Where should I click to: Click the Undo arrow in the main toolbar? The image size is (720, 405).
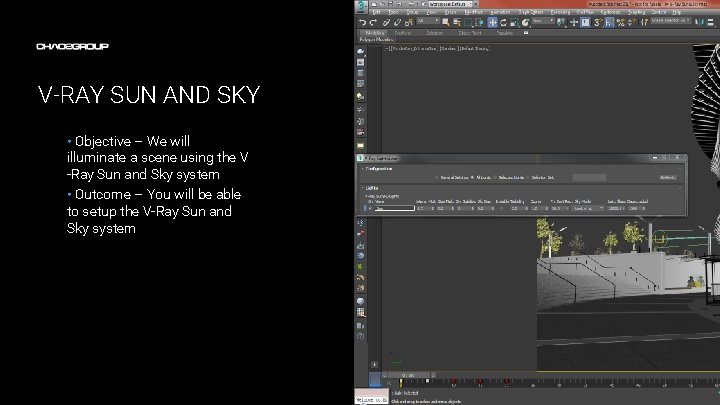363,22
